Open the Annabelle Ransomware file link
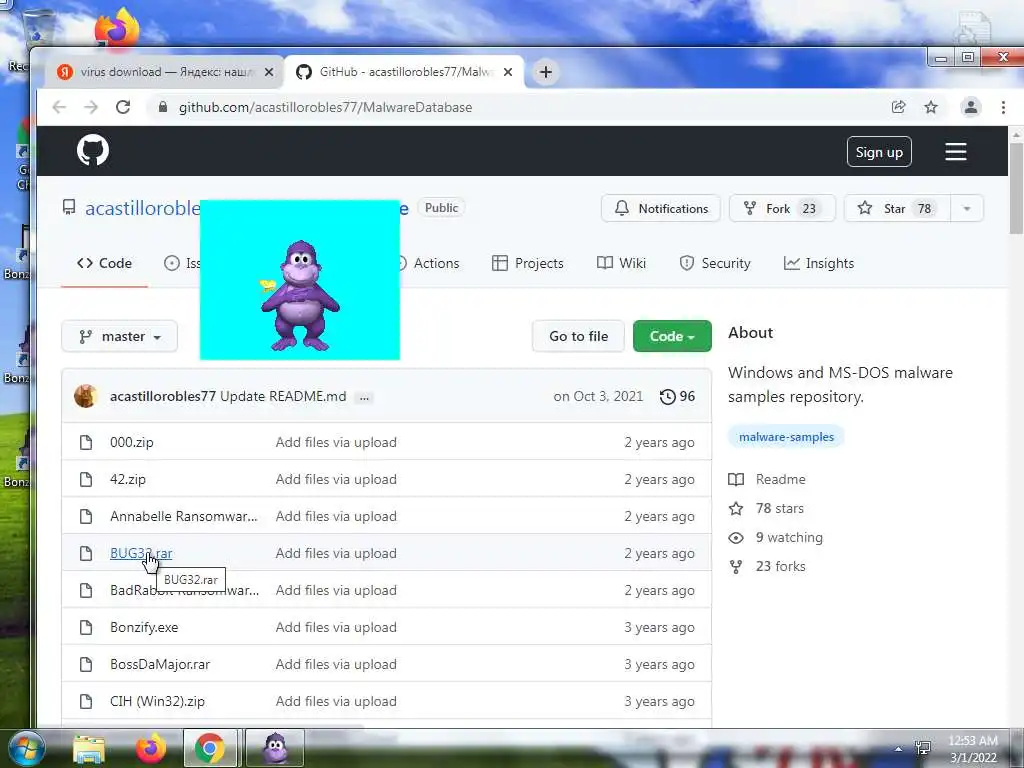The height and width of the screenshot is (768, 1024). click(x=184, y=516)
